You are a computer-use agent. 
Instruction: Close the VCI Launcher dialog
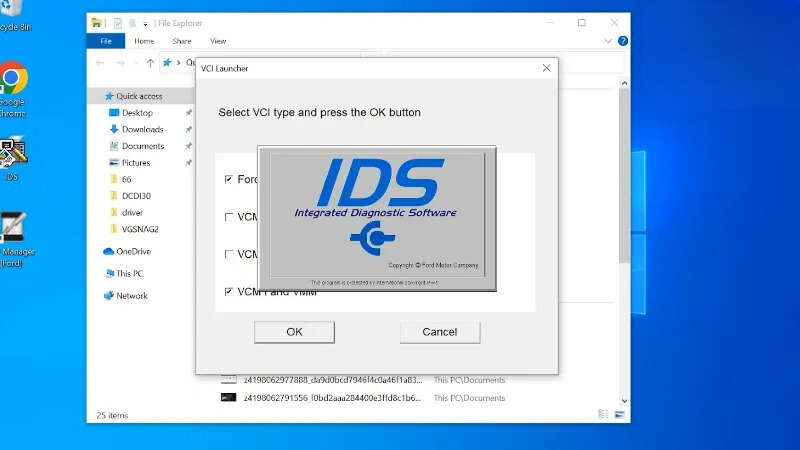(546, 68)
